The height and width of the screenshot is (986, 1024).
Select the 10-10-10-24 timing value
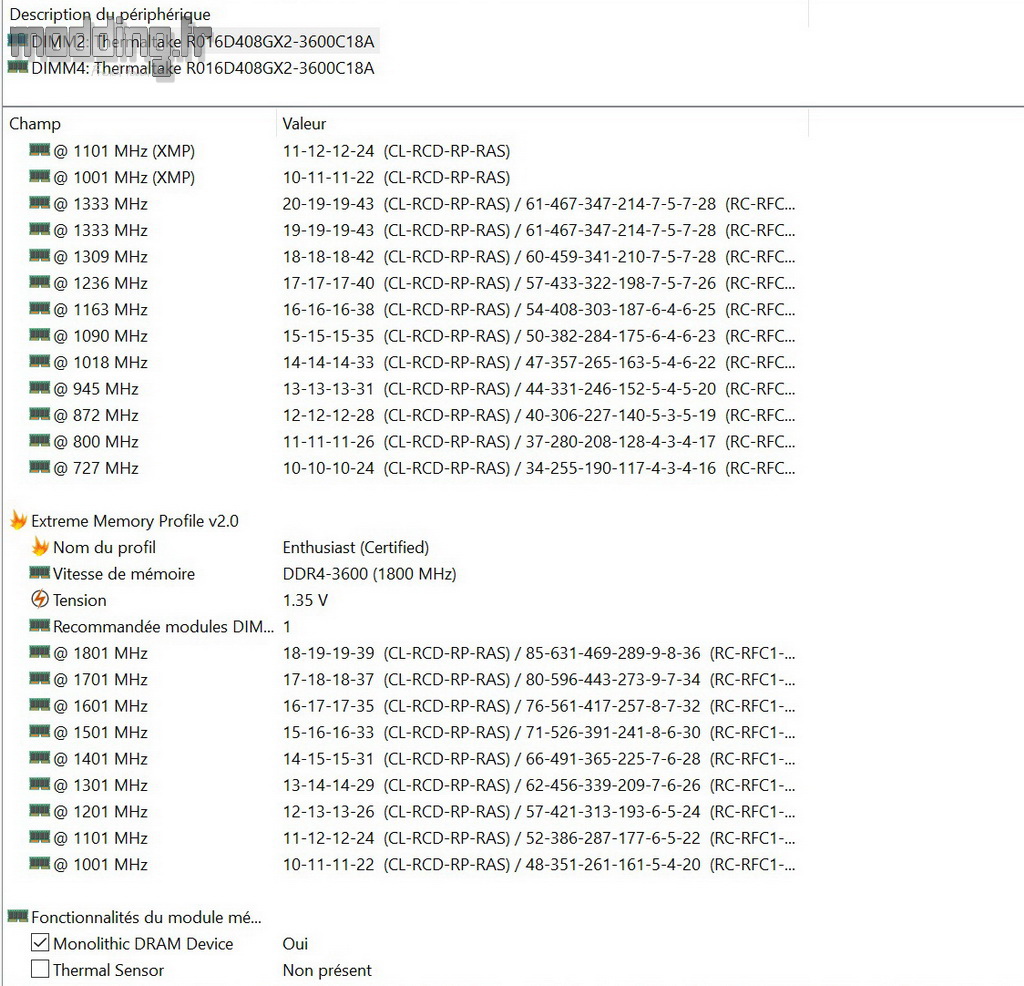[x=328, y=468]
